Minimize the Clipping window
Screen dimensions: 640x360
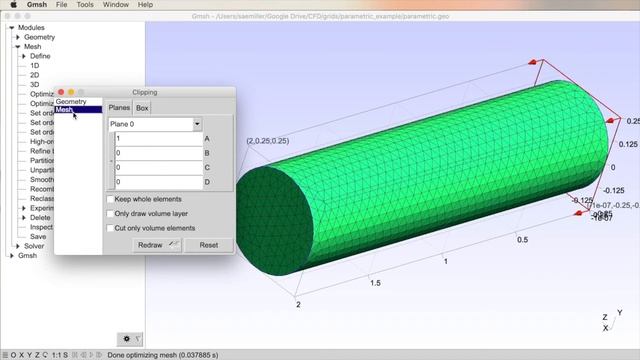(71, 92)
